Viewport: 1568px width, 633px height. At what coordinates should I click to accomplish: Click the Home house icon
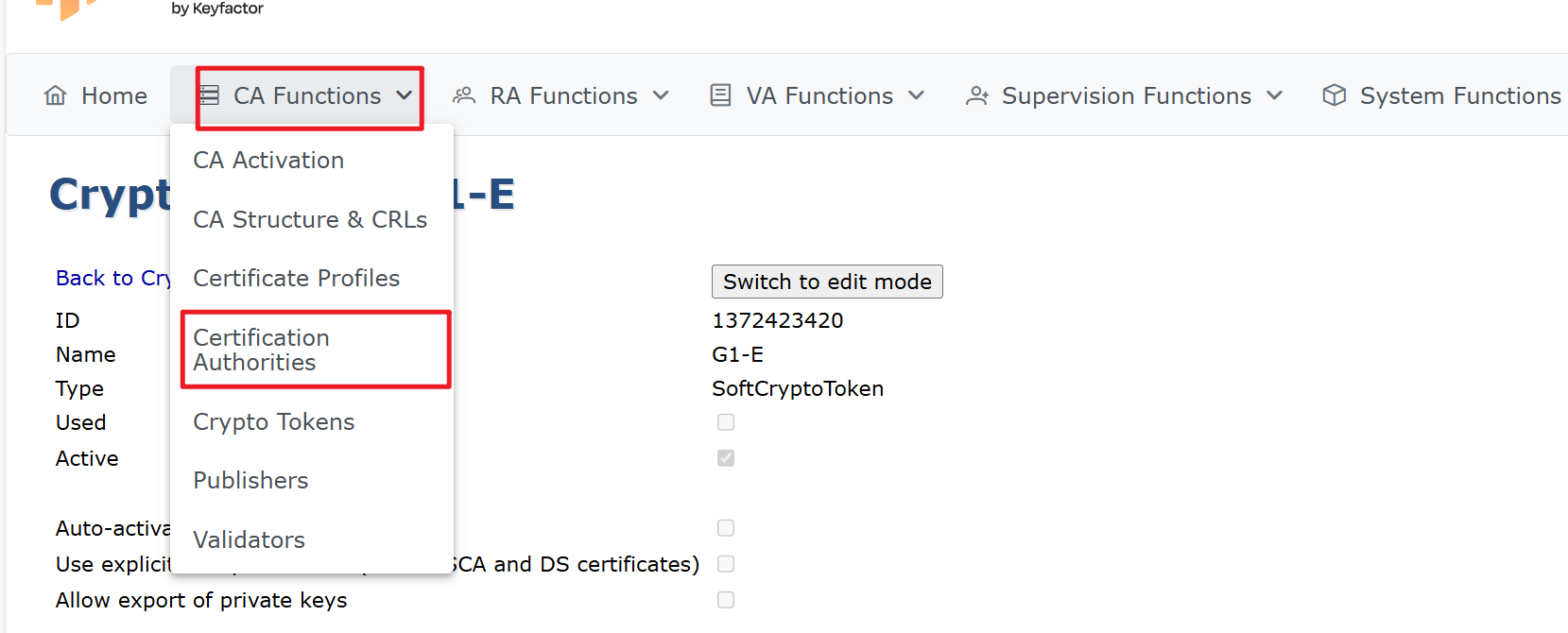tap(56, 95)
